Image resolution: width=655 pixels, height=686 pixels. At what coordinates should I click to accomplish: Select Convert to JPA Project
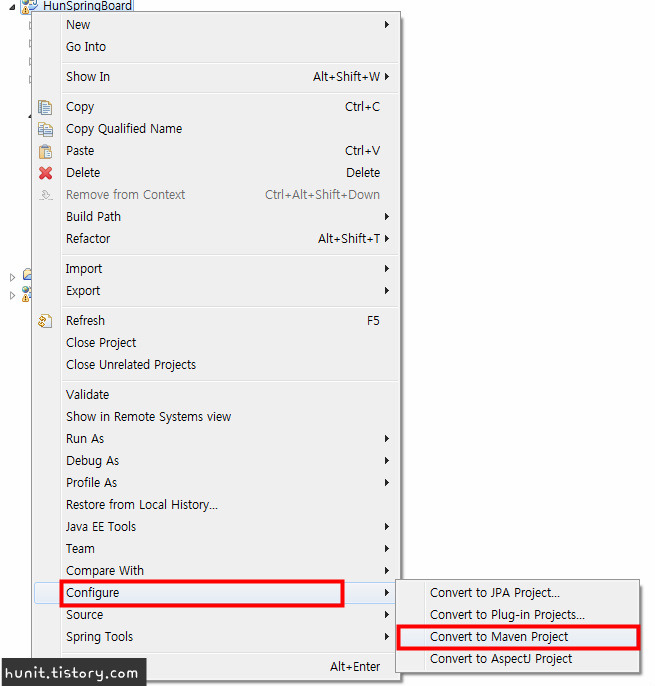point(518,593)
